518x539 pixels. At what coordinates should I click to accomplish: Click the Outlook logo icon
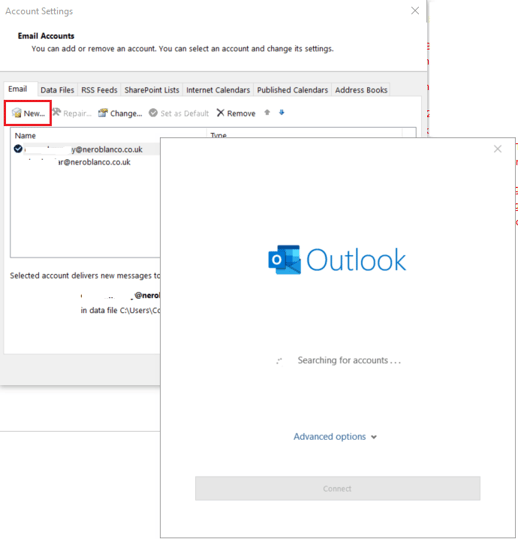[x=284, y=260]
